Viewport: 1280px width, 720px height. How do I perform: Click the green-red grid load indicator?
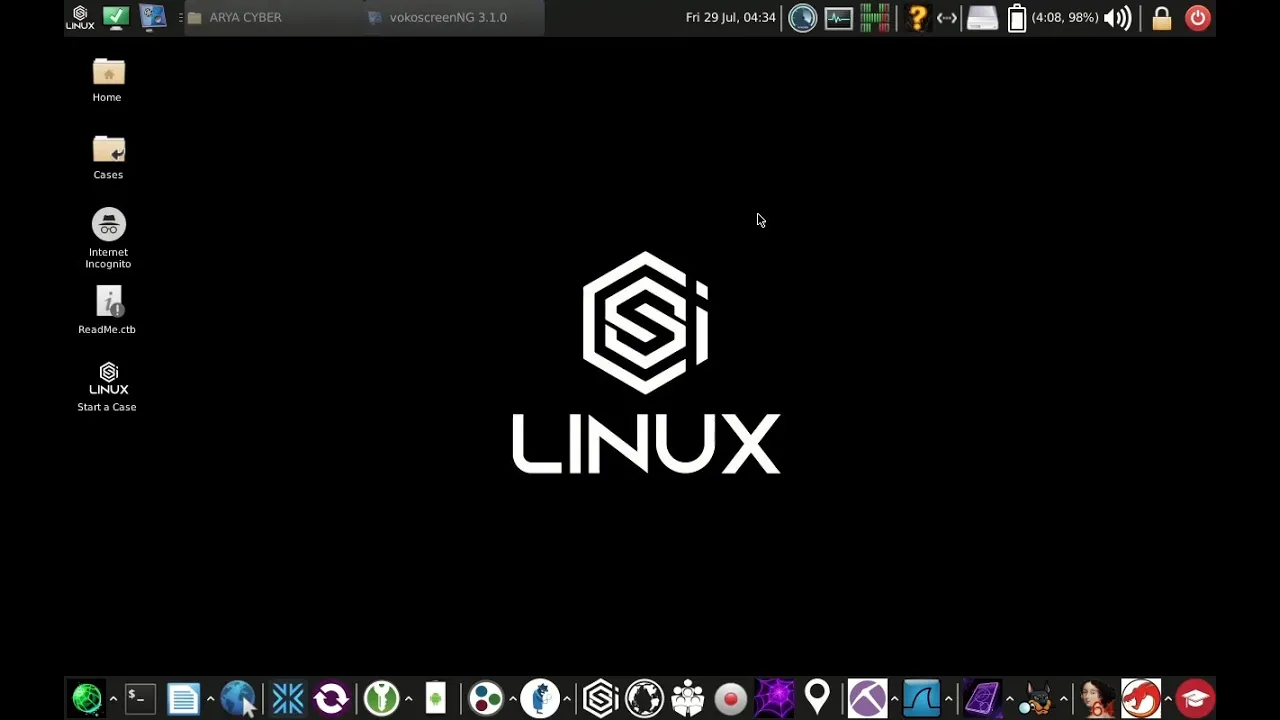[875, 17]
